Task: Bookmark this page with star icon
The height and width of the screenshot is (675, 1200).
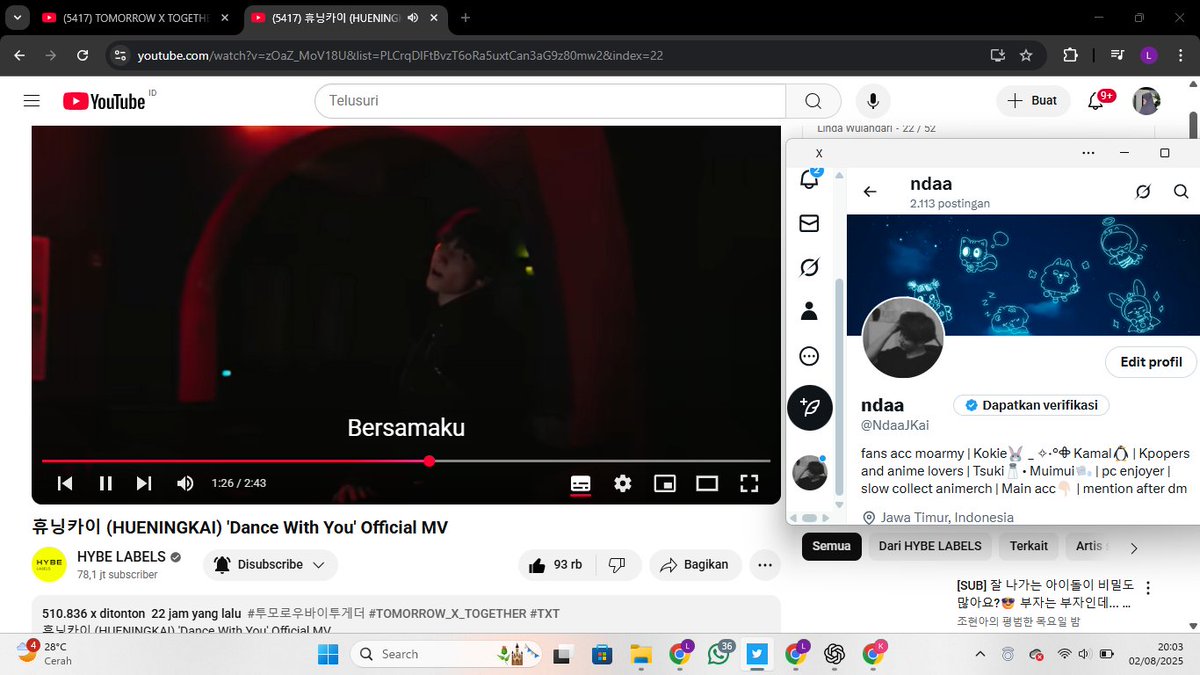Action: [1025, 55]
